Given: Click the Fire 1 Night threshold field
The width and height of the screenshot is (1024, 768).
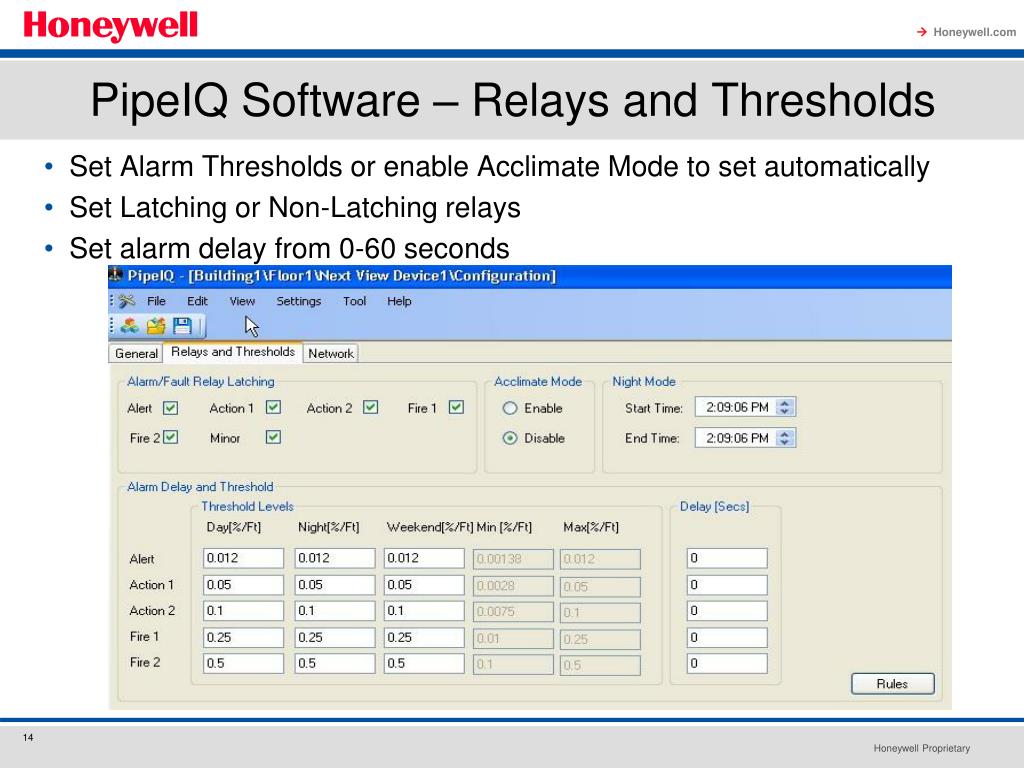Looking at the screenshot, I should (334, 637).
